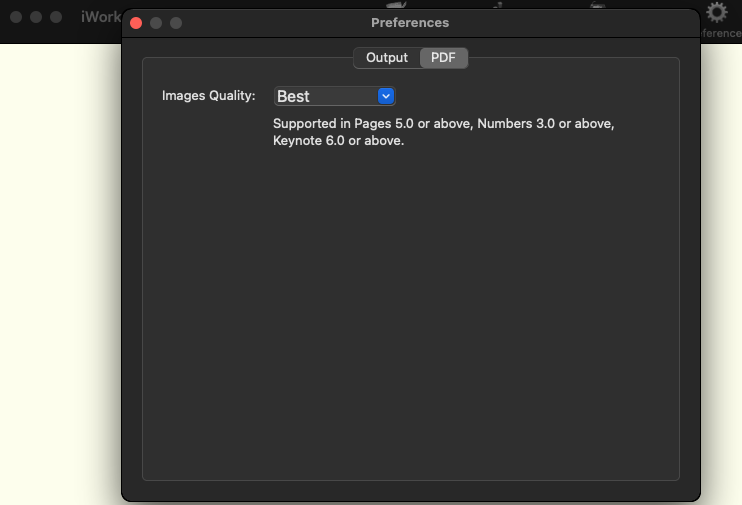Click the dimmed minimize button in Preferences
The height and width of the screenshot is (505, 742).
tap(156, 23)
